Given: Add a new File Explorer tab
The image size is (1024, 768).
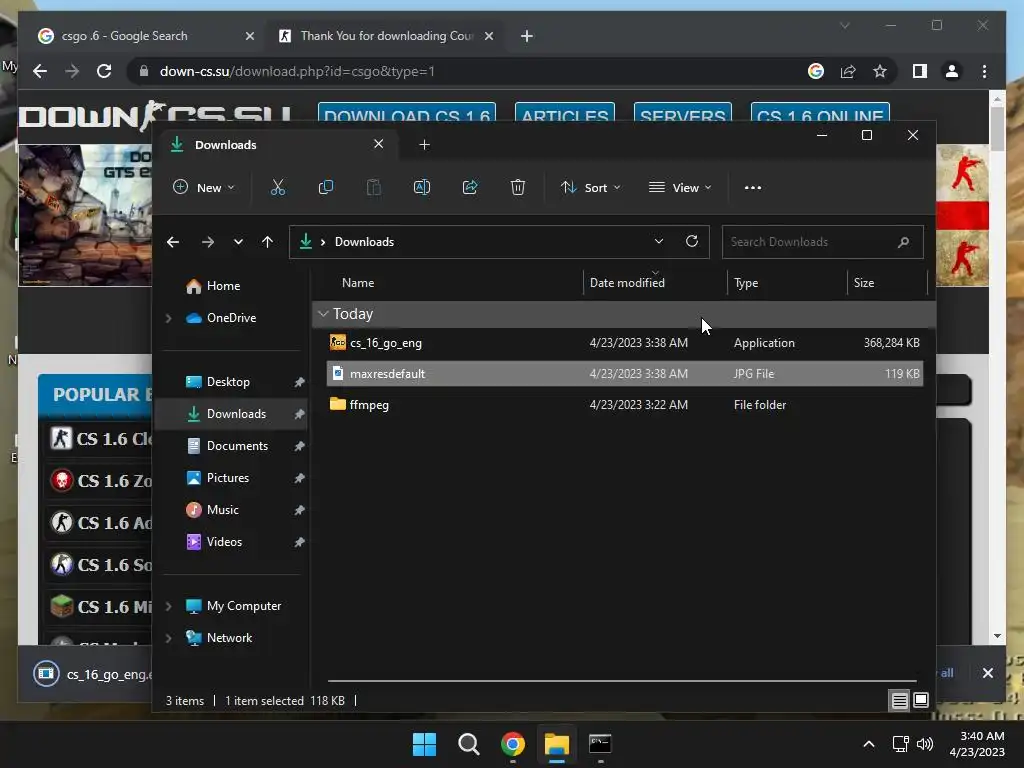Looking at the screenshot, I should (x=424, y=145).
